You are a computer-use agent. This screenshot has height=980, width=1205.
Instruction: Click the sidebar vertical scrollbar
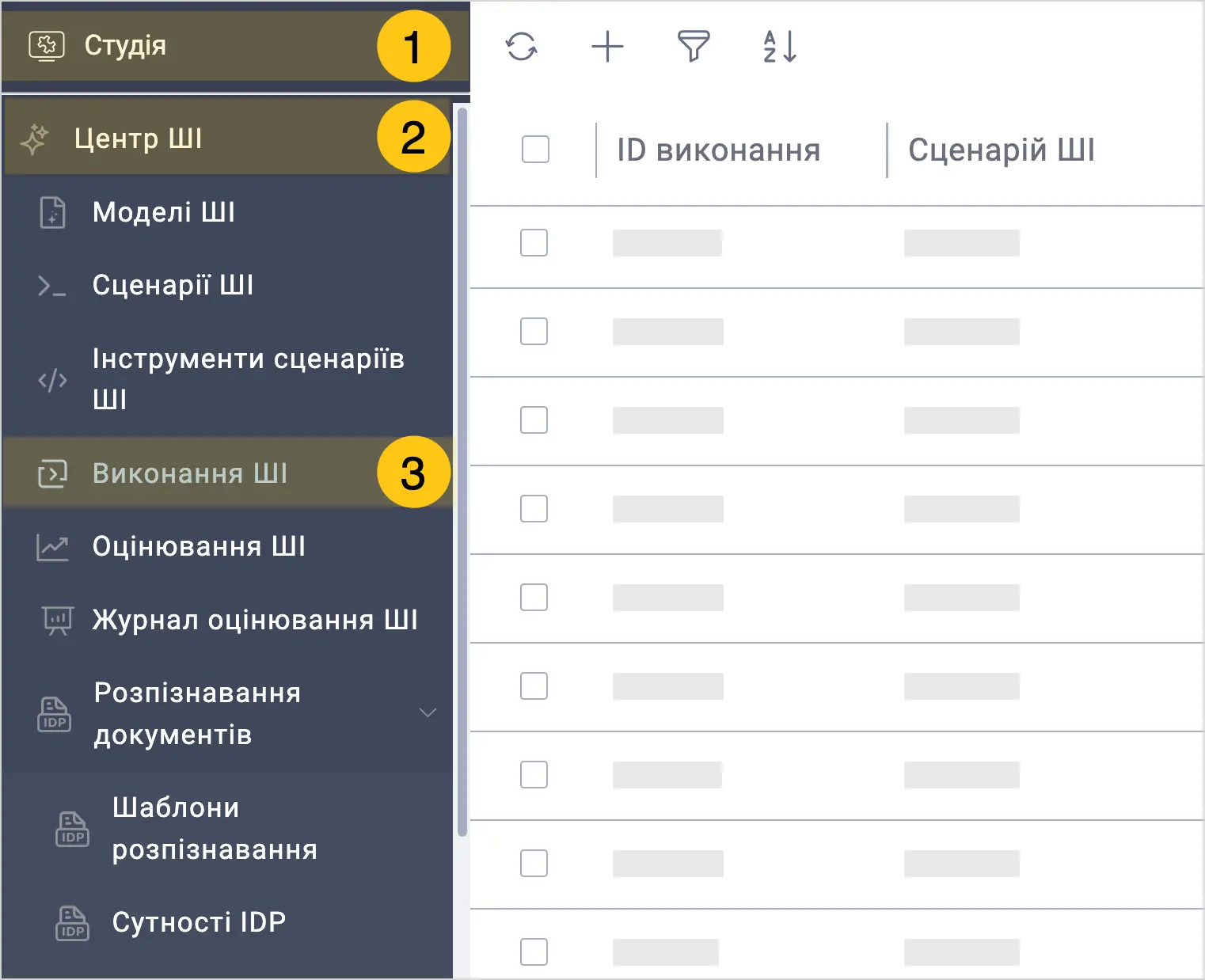(x=462, y=472)
